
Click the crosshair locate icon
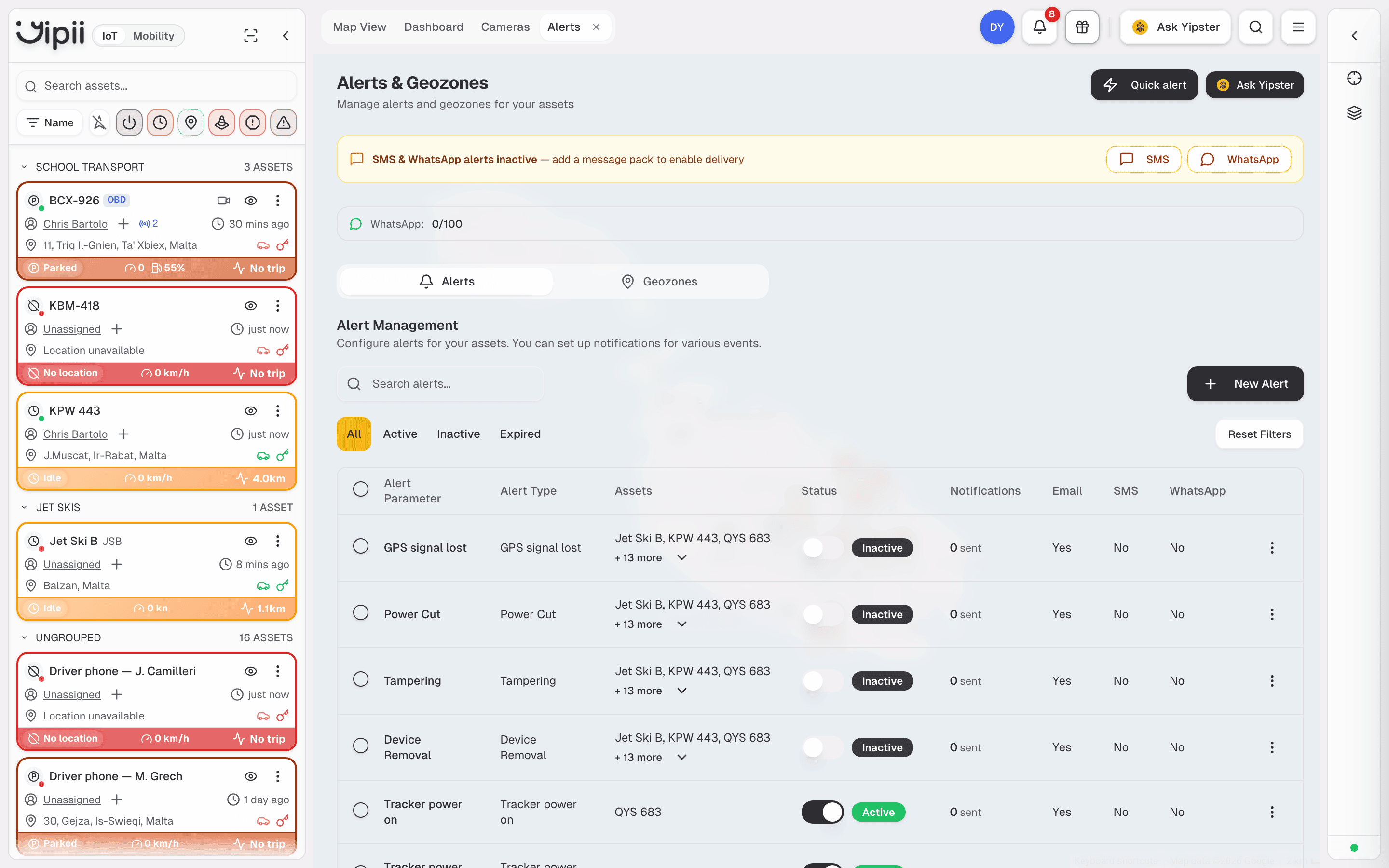[x=1355, y=78]
